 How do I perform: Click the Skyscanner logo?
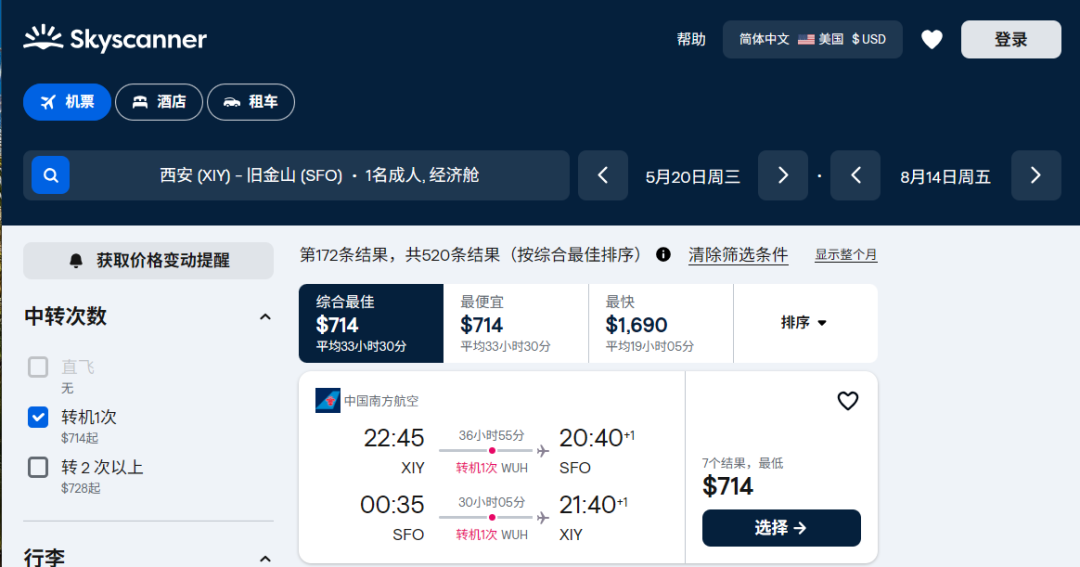[x=115, y=39]
